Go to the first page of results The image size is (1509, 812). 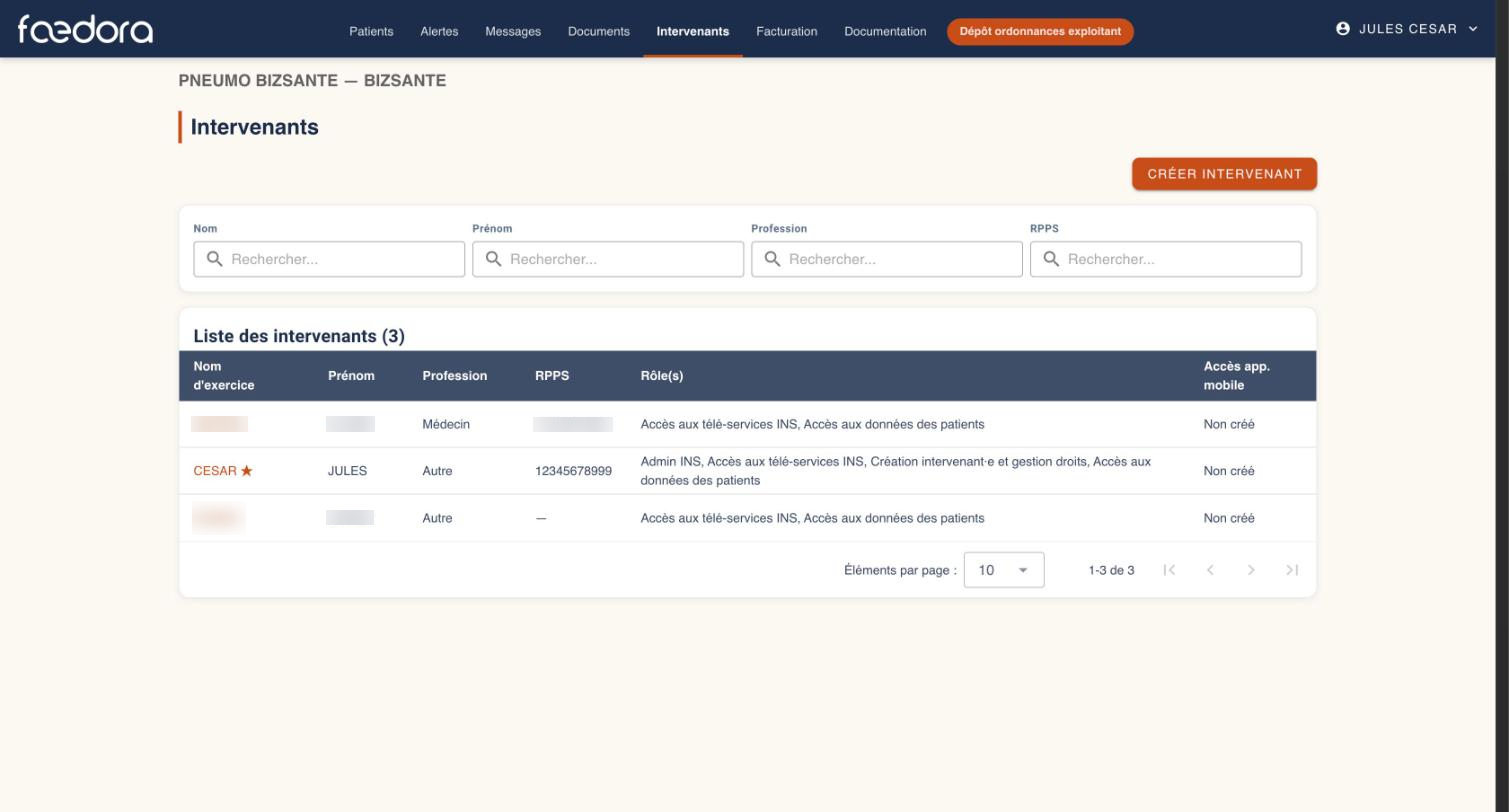coord(1169,570)
